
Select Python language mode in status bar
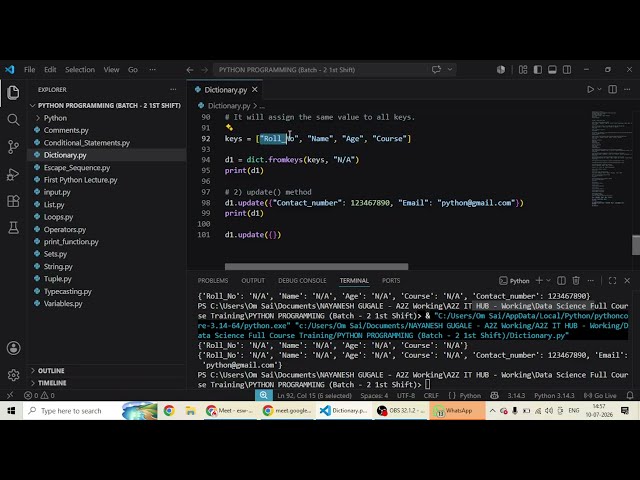[470, 395]
